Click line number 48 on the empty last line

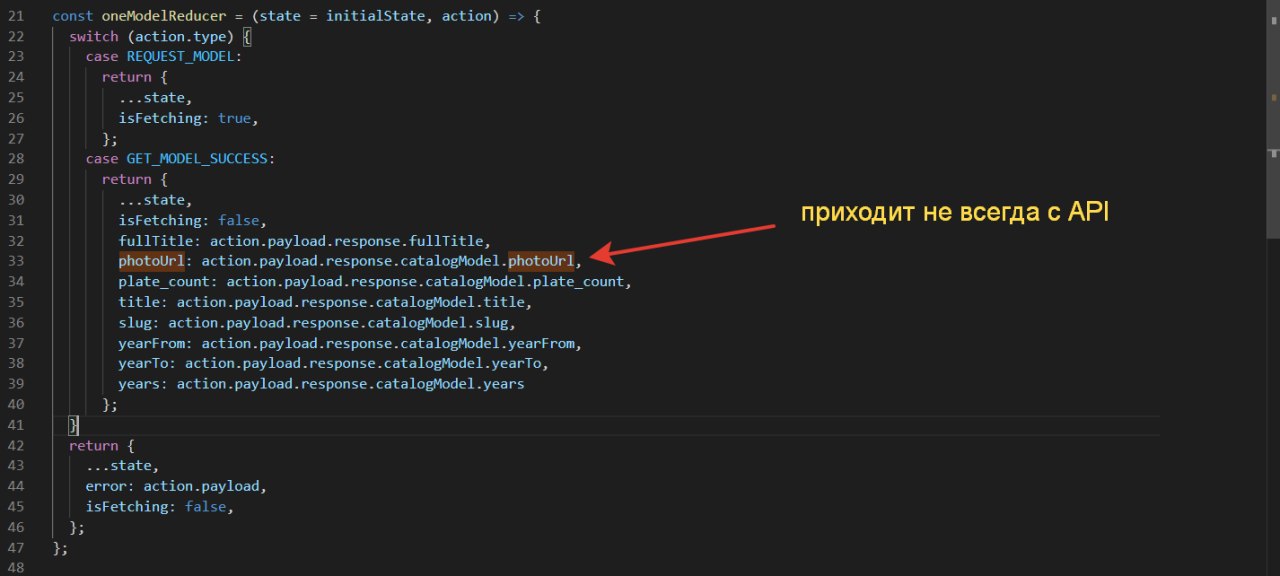[x=15, y=569]
